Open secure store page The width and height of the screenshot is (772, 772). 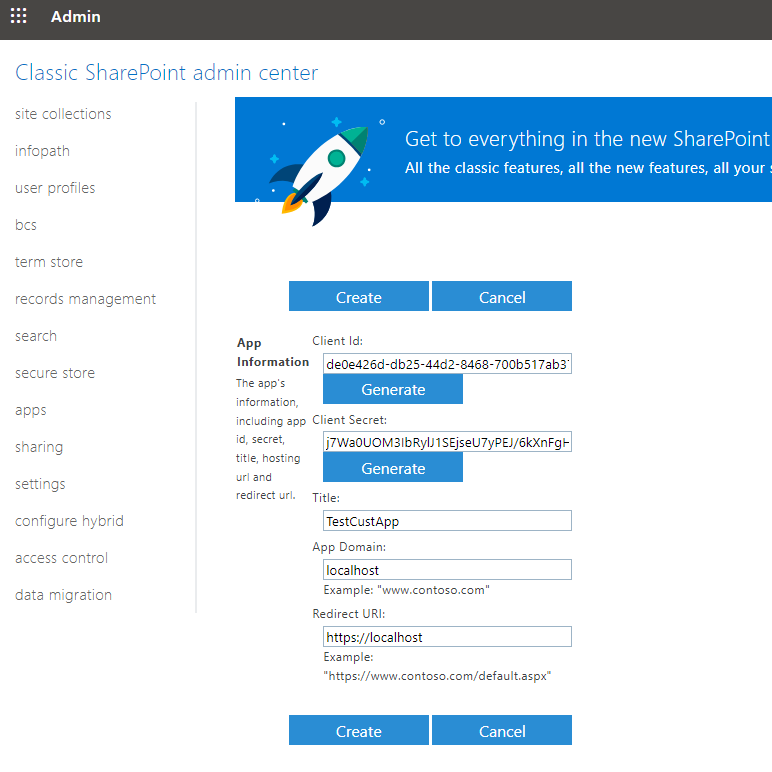click(55, 373)
